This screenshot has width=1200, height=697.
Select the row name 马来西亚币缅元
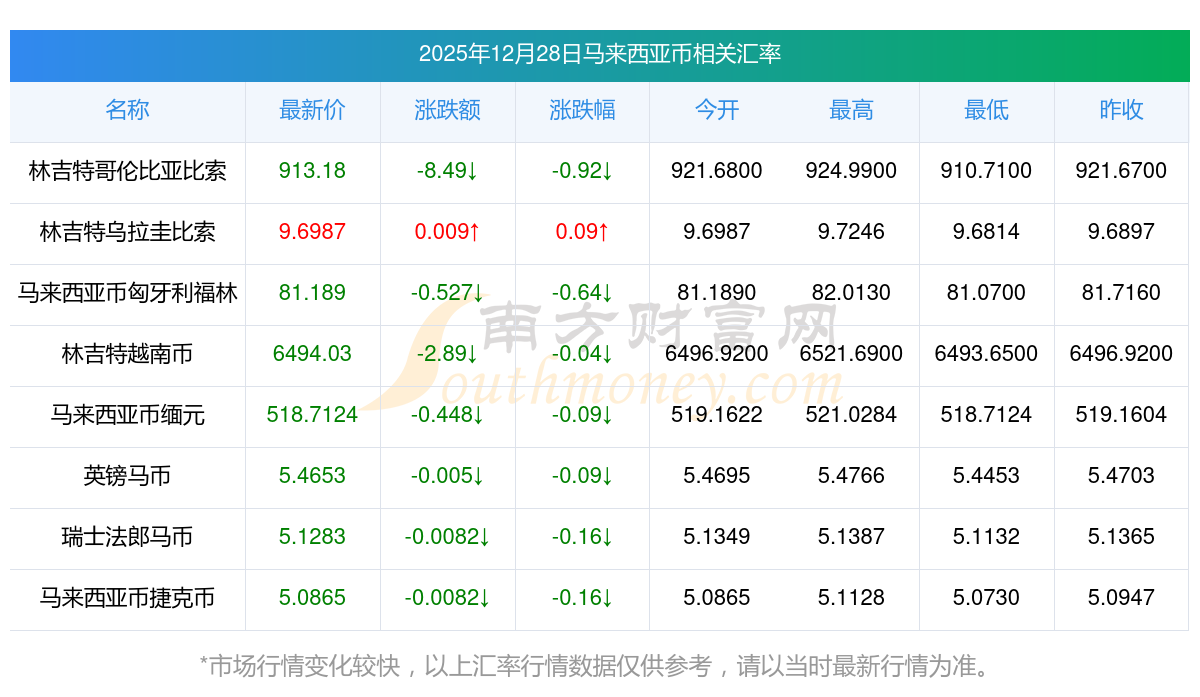[x=127, y=415]
